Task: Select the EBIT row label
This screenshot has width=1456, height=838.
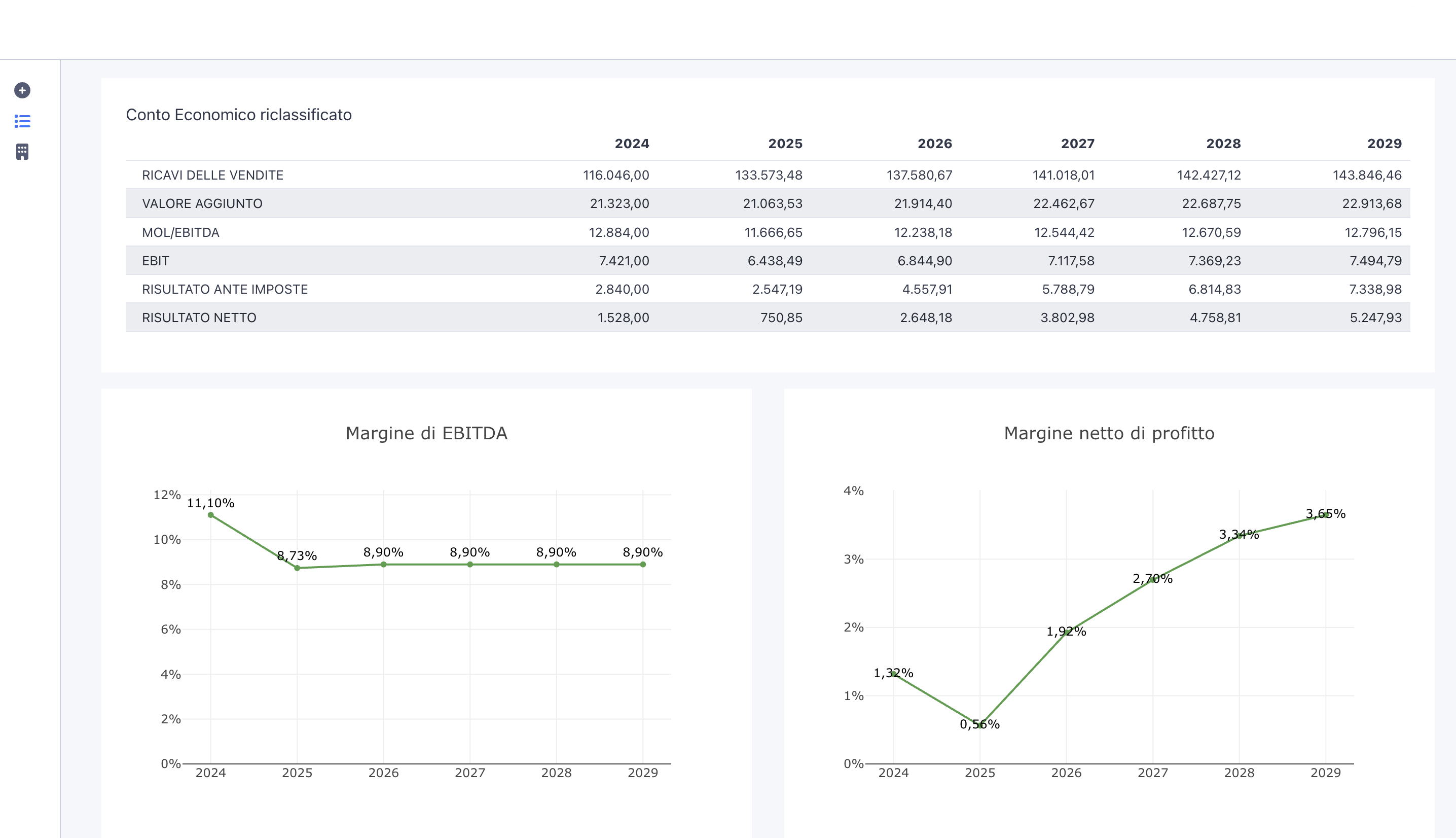Action: (x=155, y=261)
